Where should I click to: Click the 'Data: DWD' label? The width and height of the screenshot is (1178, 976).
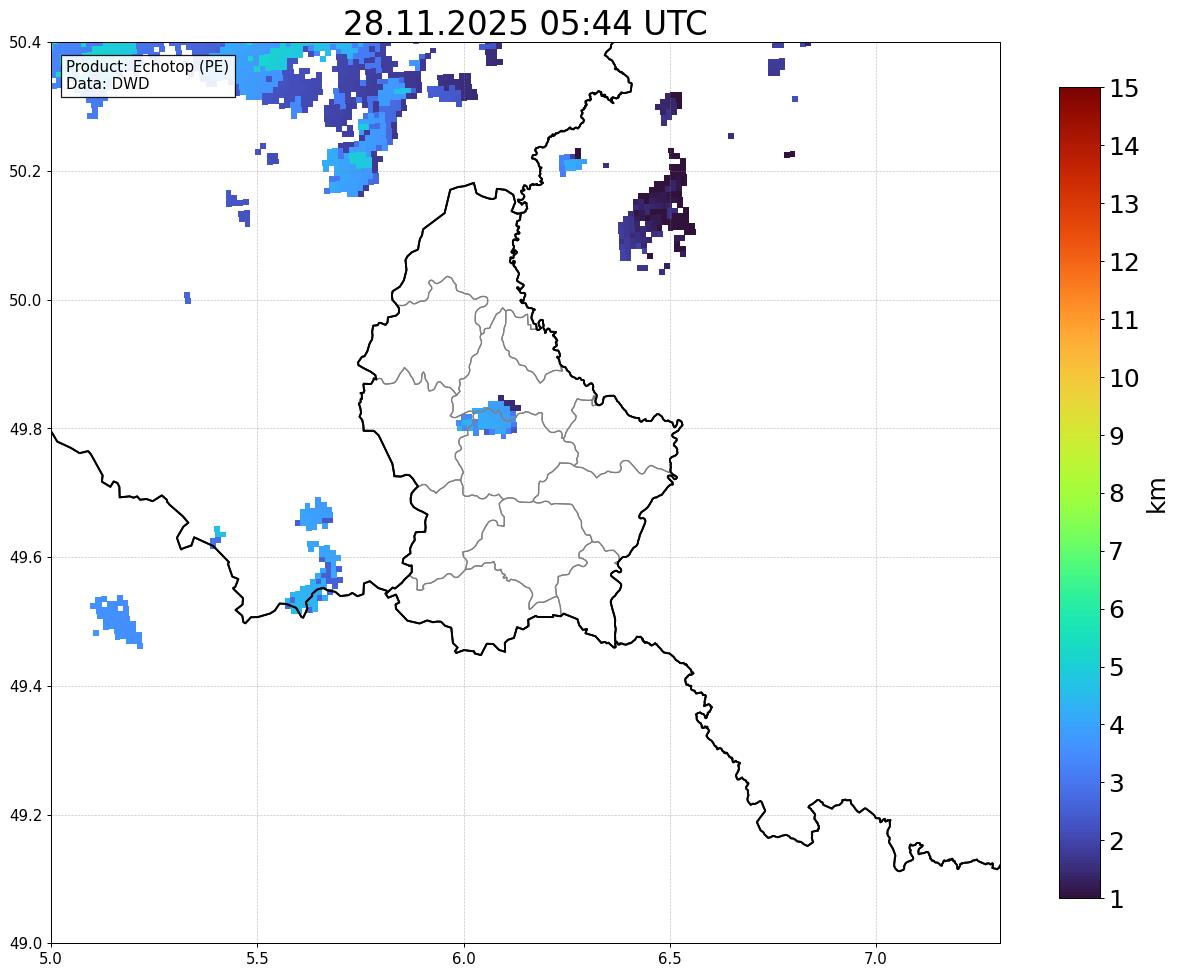pyautogui.click(x=107, y=83)
